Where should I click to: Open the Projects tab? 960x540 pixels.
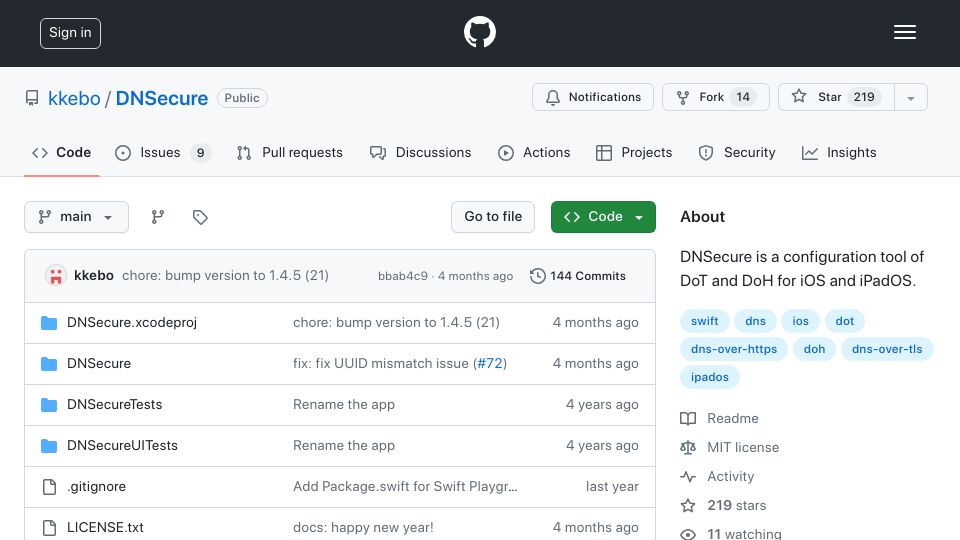634,152
